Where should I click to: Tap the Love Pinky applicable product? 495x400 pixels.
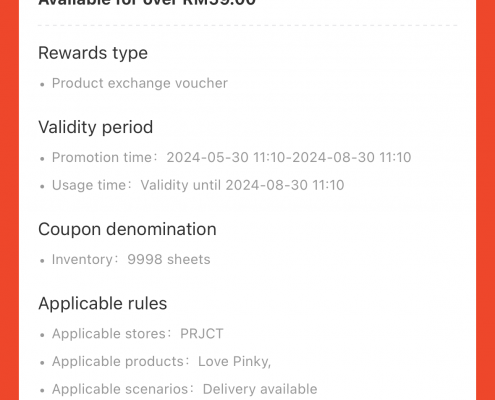coord(234,361)
